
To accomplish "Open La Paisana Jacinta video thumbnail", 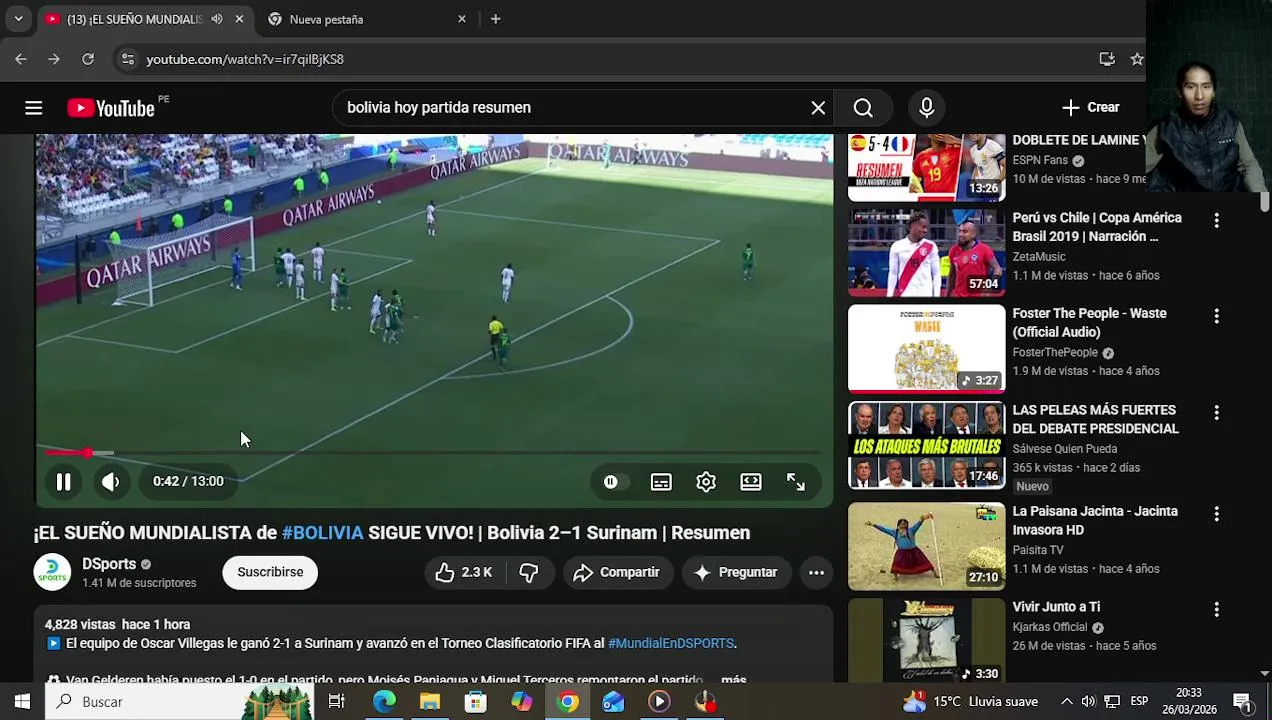I will [926, 546].
